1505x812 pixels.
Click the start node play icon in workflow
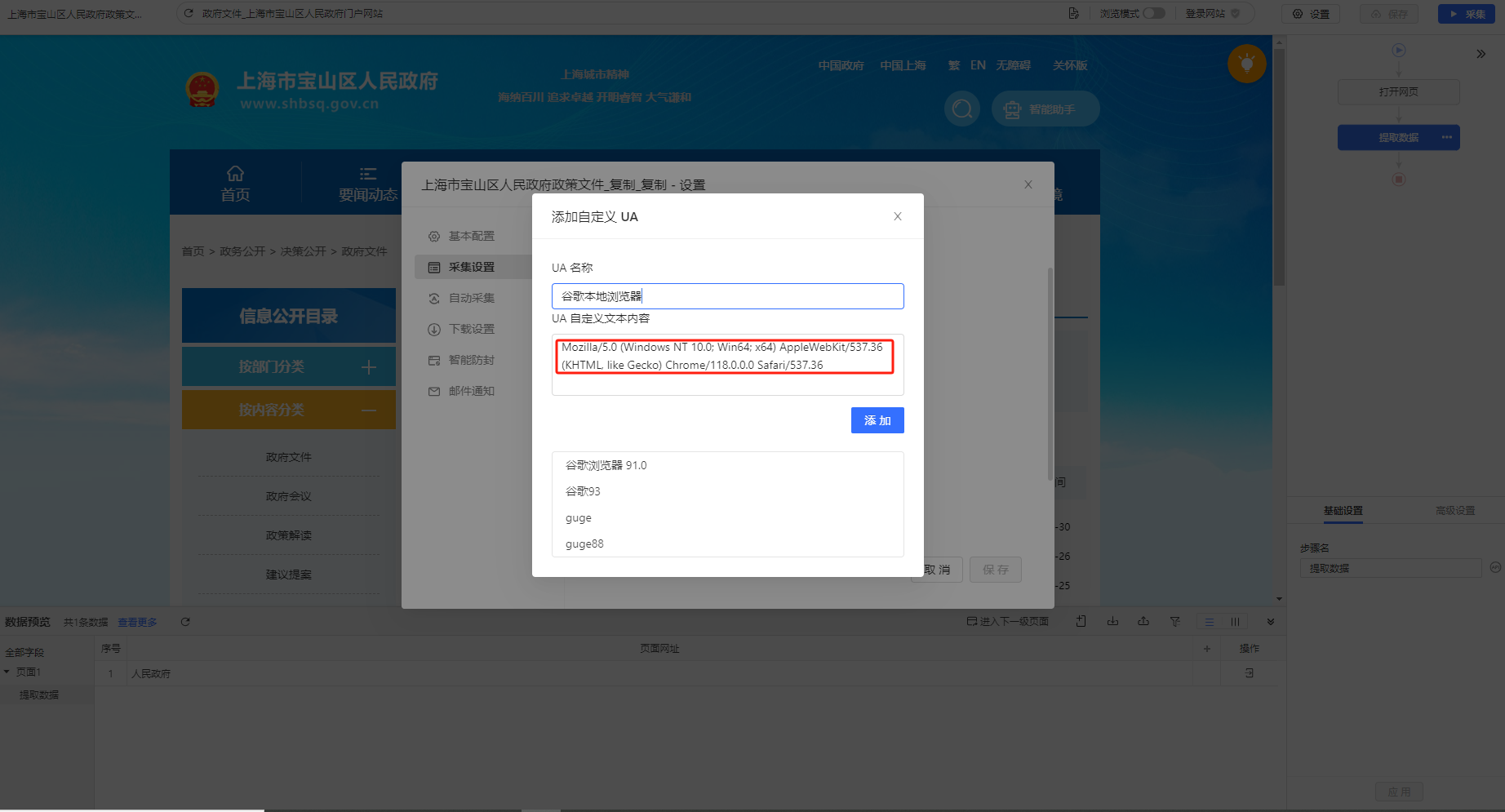[x=1399, y=50]
